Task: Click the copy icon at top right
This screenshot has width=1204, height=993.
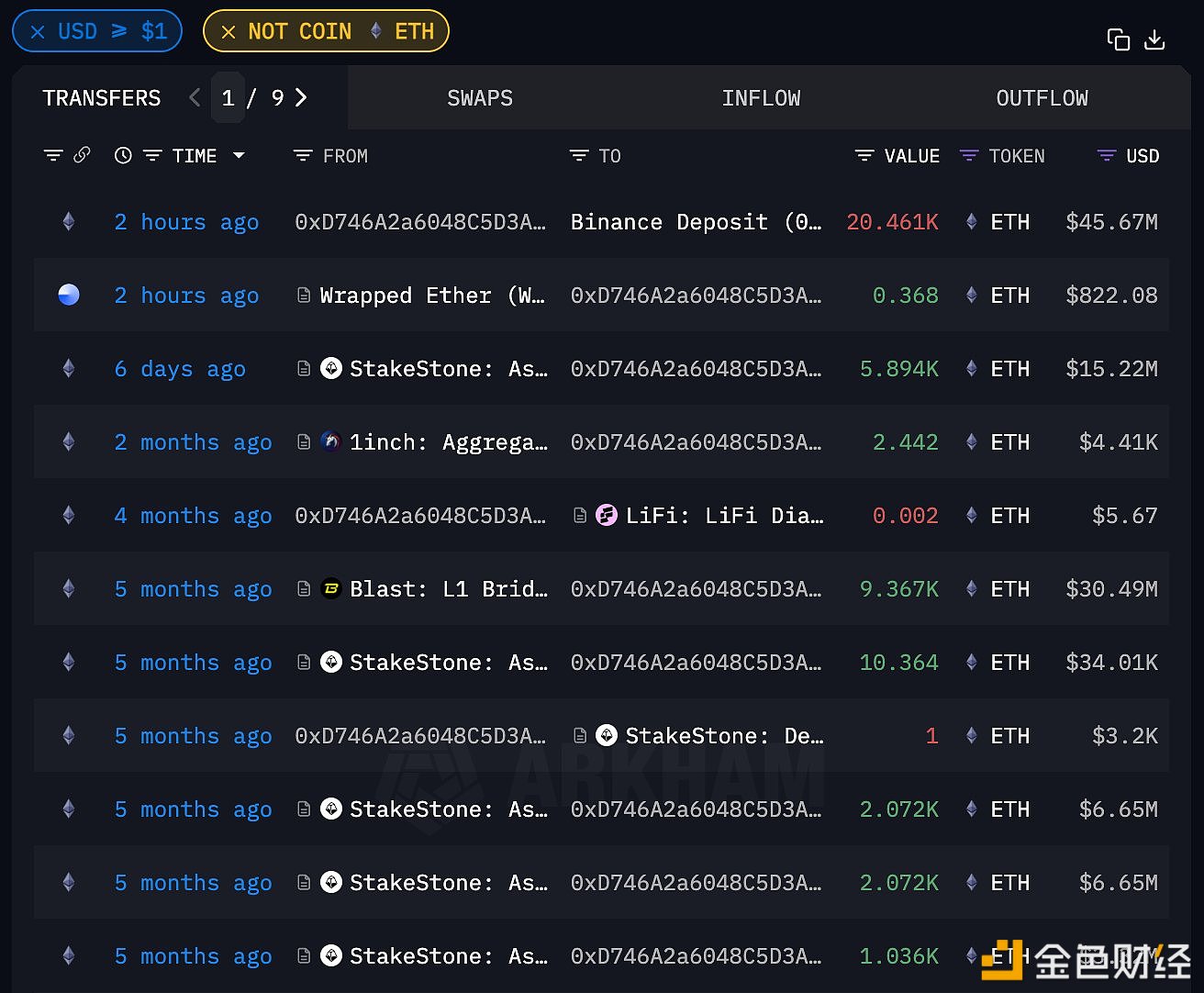Action: (1118, 39)
